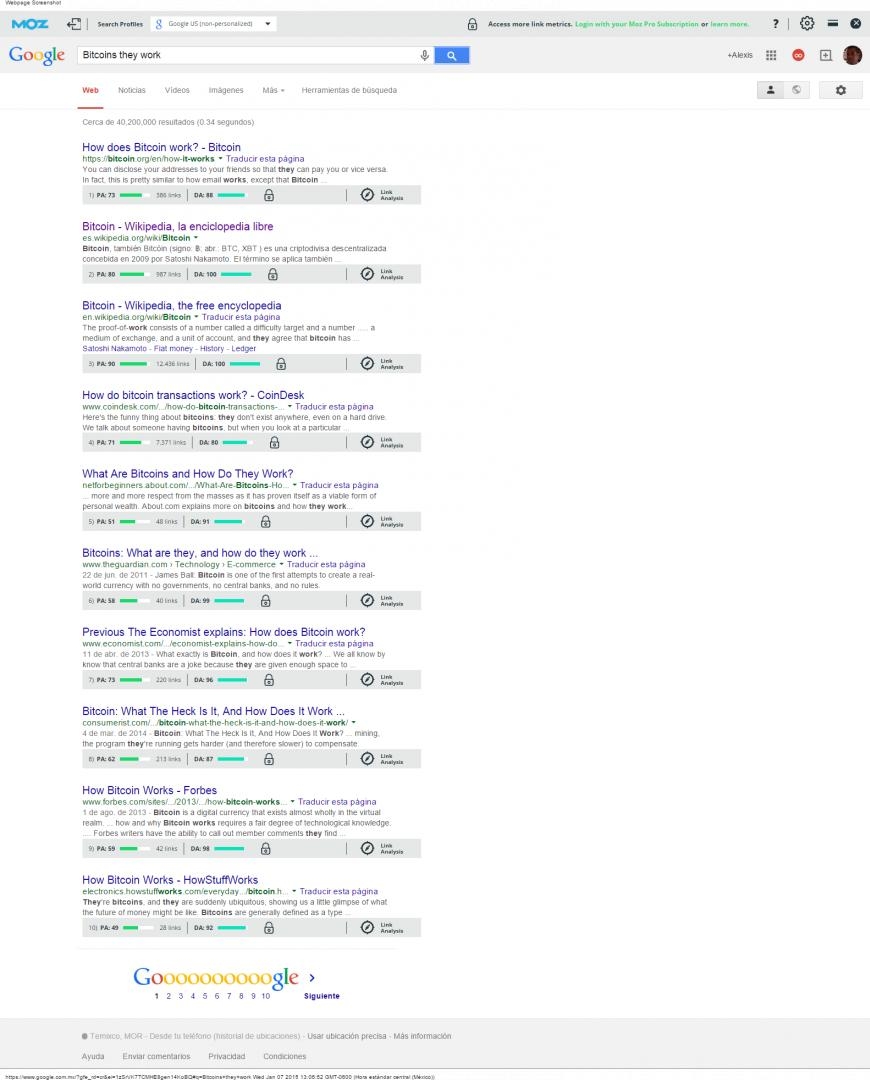The image size is (870, 1080).
Task: Go to the Google logo homepage
Action: pyautogui.click(x=37, y=55)
